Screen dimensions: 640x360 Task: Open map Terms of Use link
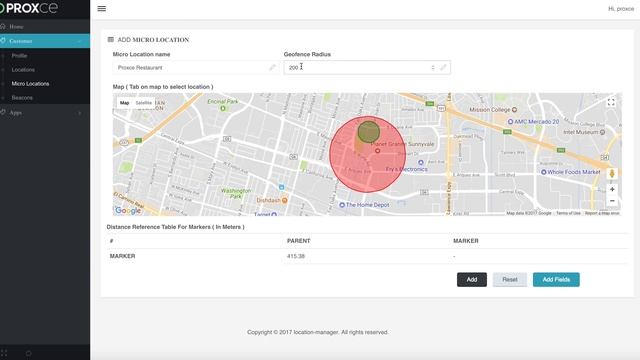point(568,213)
